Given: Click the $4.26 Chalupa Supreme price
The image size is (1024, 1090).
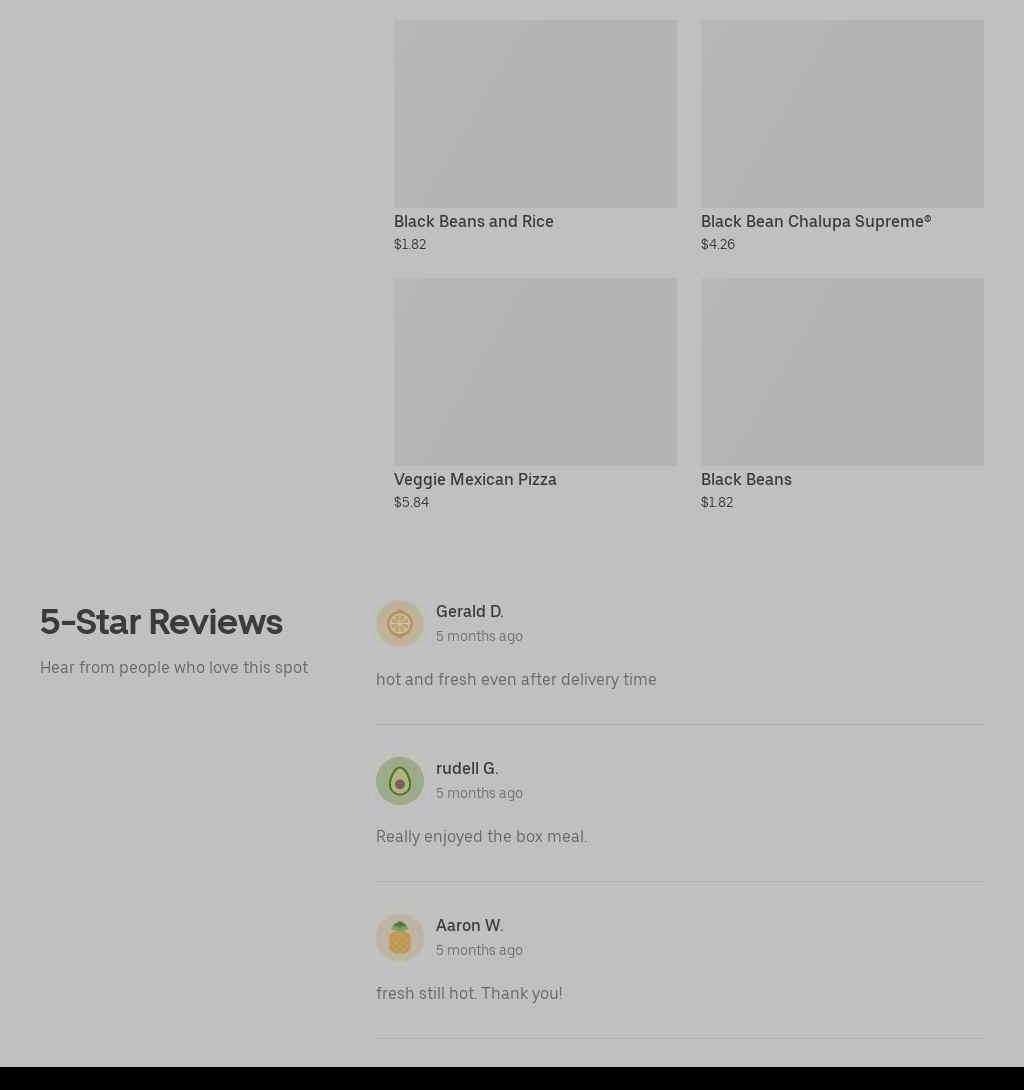Looking at the screenshot, I should click(717, 244).
